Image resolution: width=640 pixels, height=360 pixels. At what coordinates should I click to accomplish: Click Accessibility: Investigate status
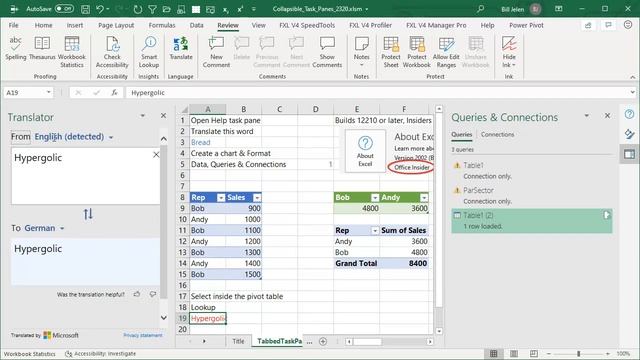[x=100, y=354]
